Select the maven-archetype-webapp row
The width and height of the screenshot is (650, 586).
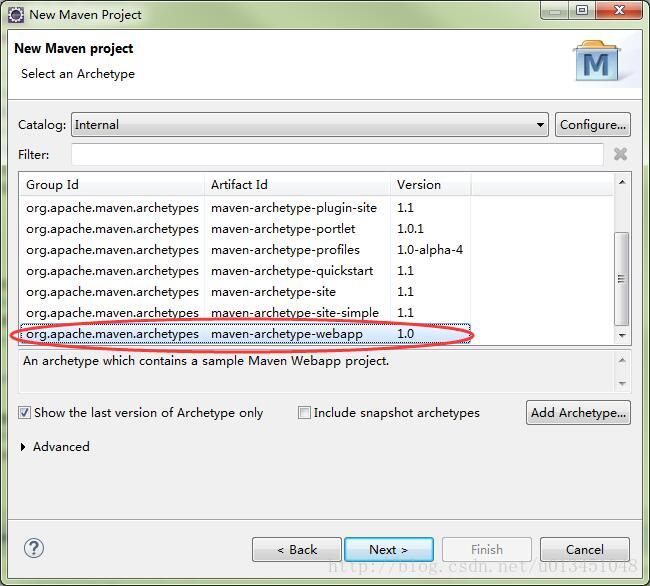pos(245,334)
